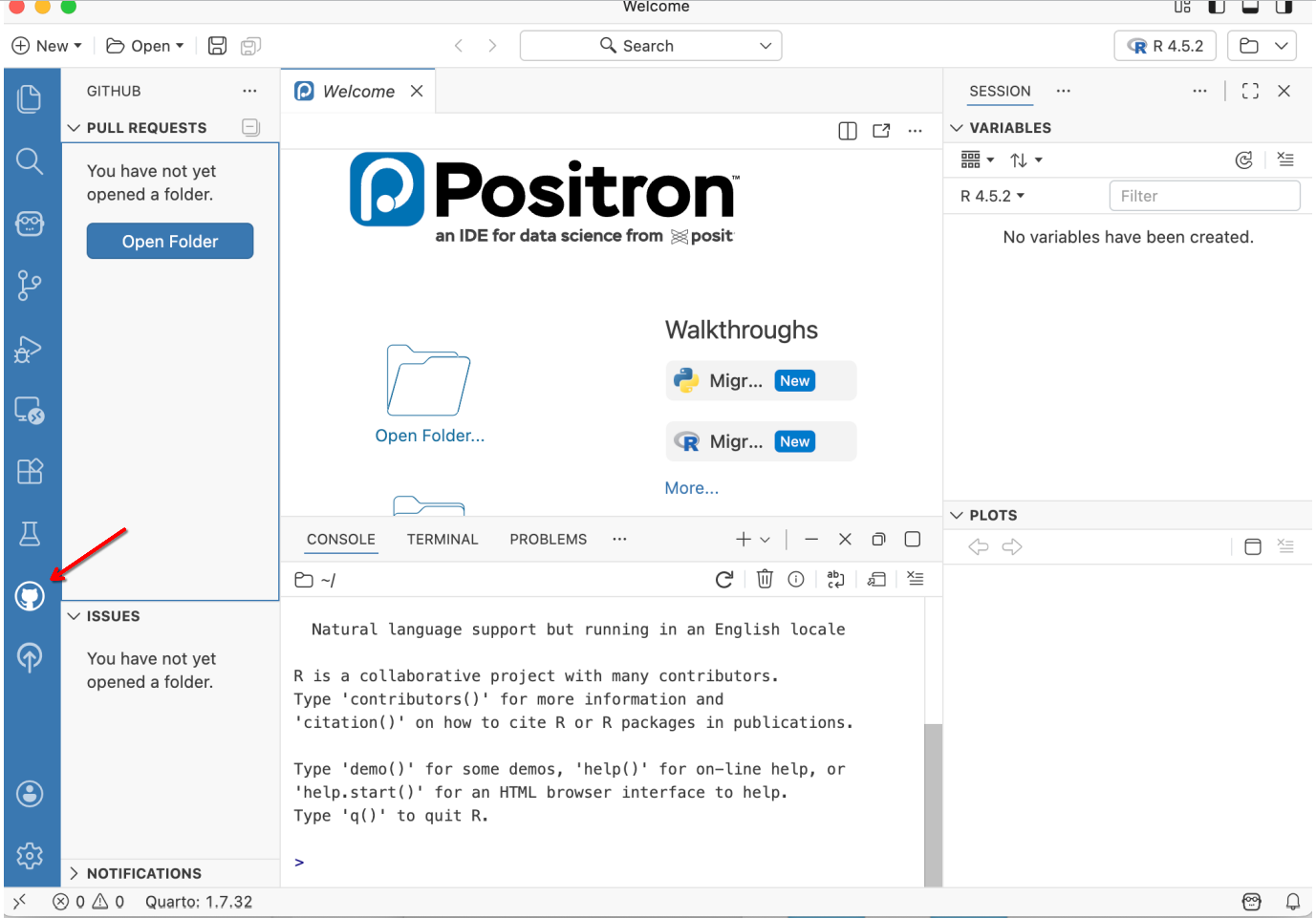Open Source Control view in sidebar
Viewport: 1316px width, 918px height.
coord(30,285)
